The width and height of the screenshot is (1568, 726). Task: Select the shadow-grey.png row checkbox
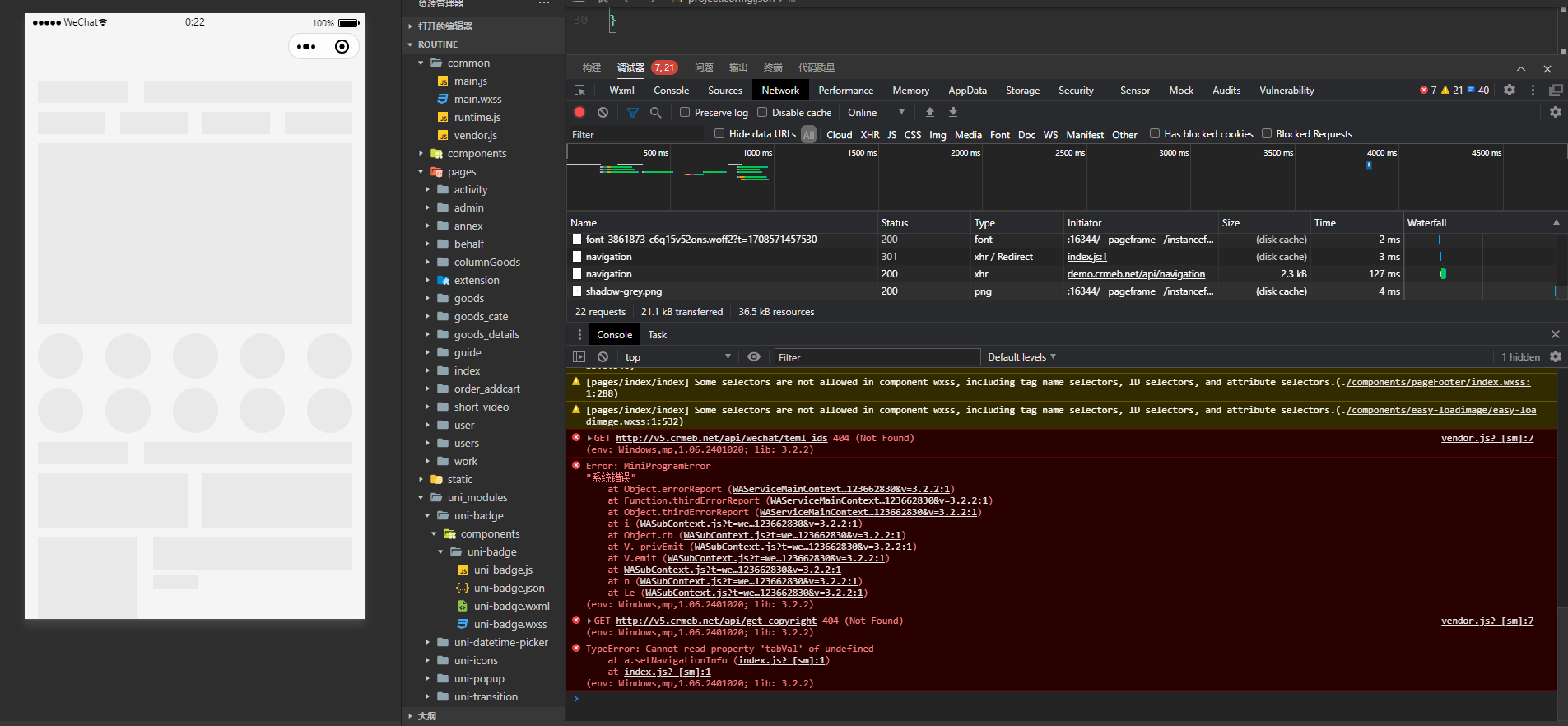click(x=577, y=291)
